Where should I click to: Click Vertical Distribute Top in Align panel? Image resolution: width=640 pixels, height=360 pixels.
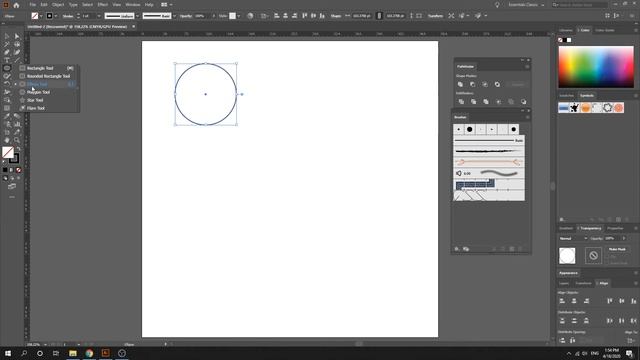562,321
